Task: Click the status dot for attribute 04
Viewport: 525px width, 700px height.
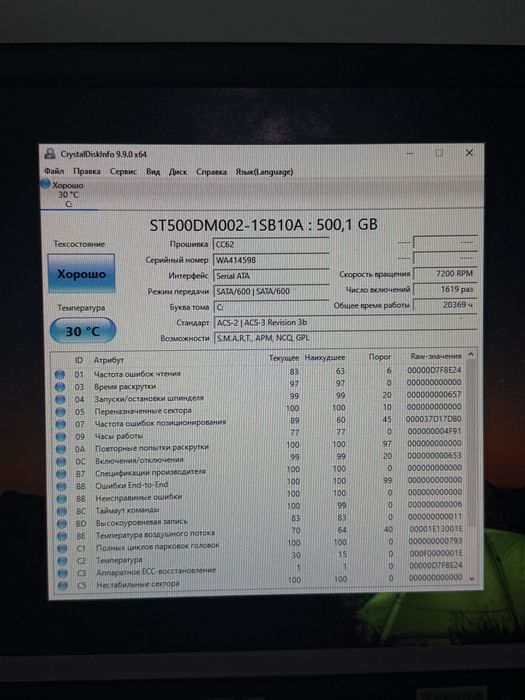Action: coord(60,399)
